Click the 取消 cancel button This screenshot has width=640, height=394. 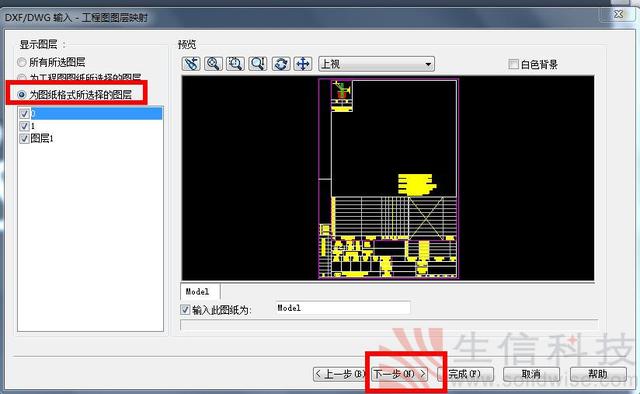tap(531, 374)
